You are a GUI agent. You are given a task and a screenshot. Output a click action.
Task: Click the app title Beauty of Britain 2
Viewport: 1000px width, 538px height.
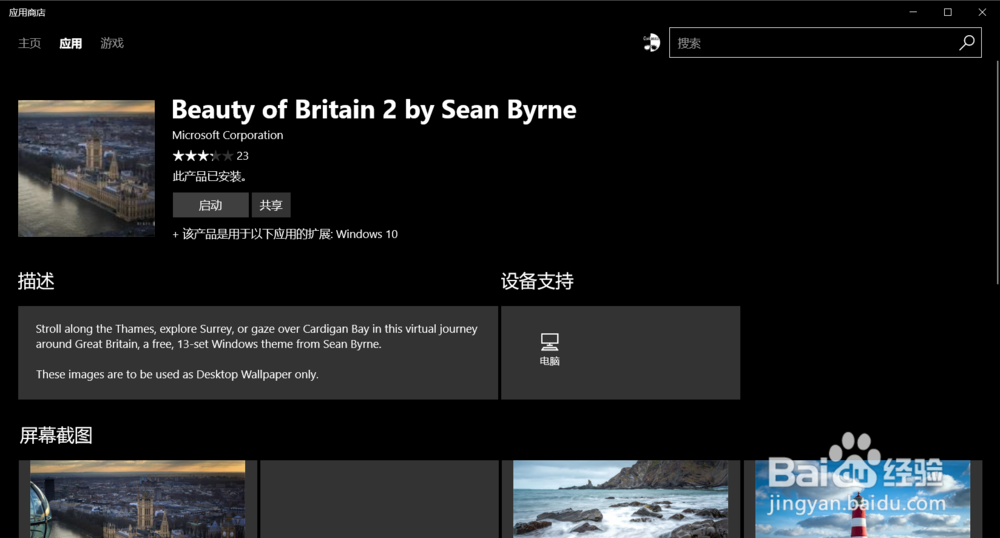pos(374,110)
